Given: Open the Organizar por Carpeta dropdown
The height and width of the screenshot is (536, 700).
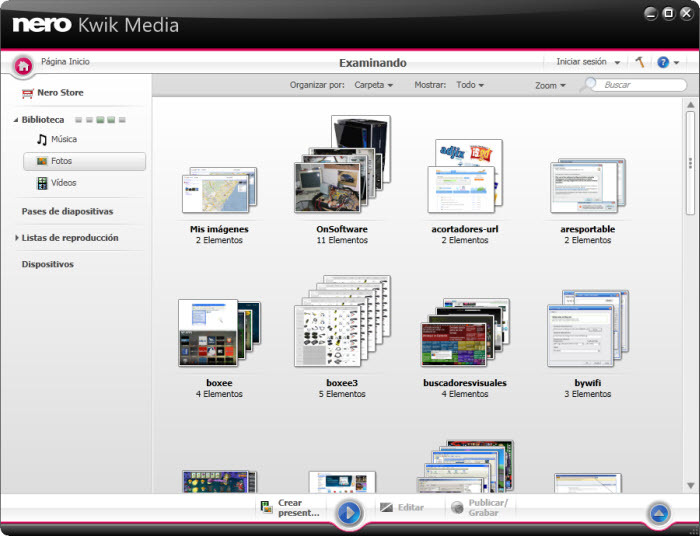Looking at the screenshot, I should [x=373, y=85].
